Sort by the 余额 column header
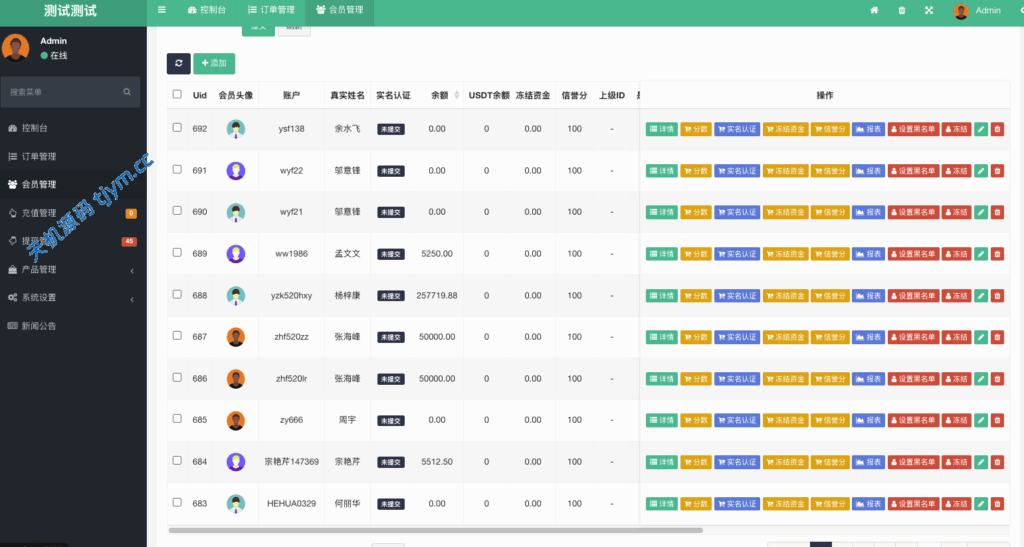The image size is (1024, 547). point(440,95)
